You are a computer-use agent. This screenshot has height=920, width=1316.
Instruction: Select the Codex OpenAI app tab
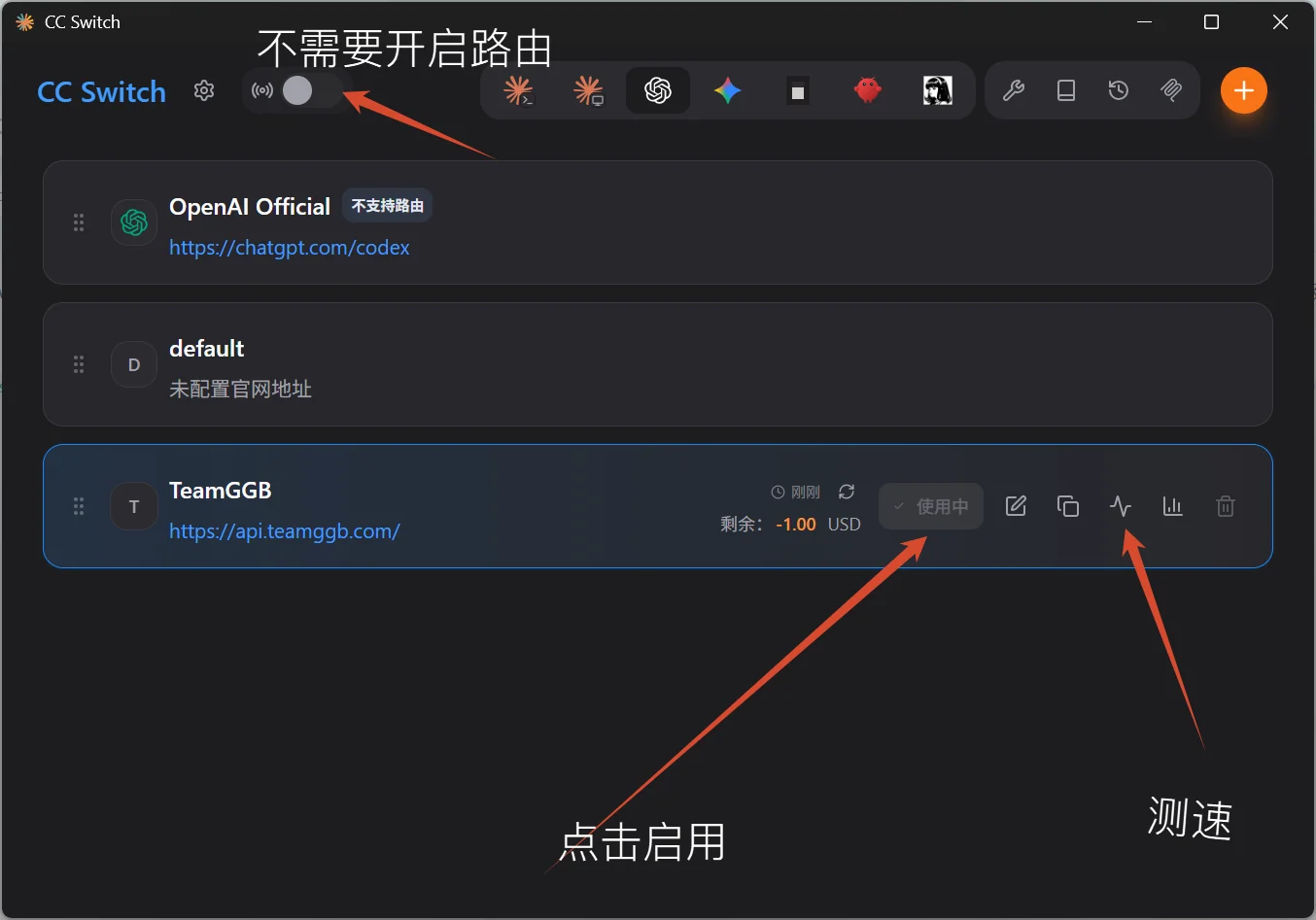pos(658,90)
